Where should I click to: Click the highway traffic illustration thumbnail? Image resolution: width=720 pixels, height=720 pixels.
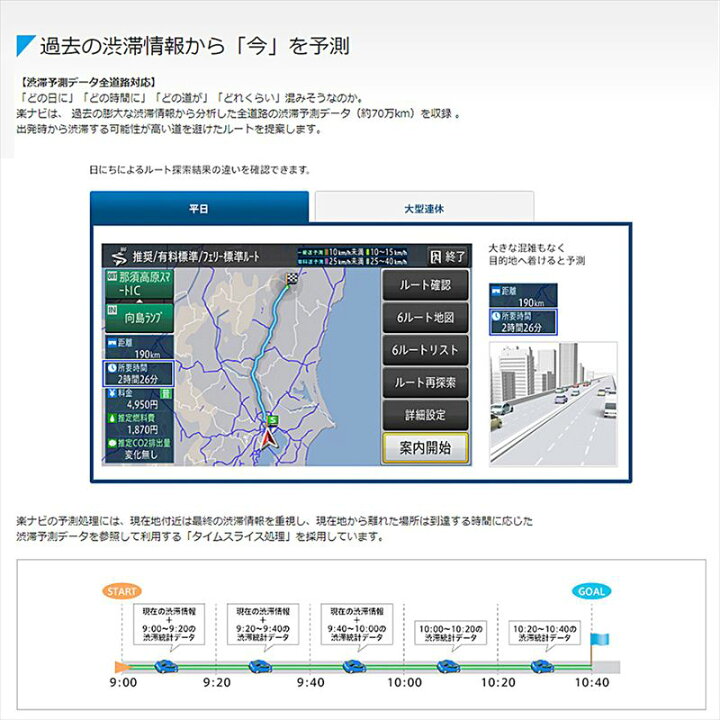pyautogui.click(x=553, y=404)
